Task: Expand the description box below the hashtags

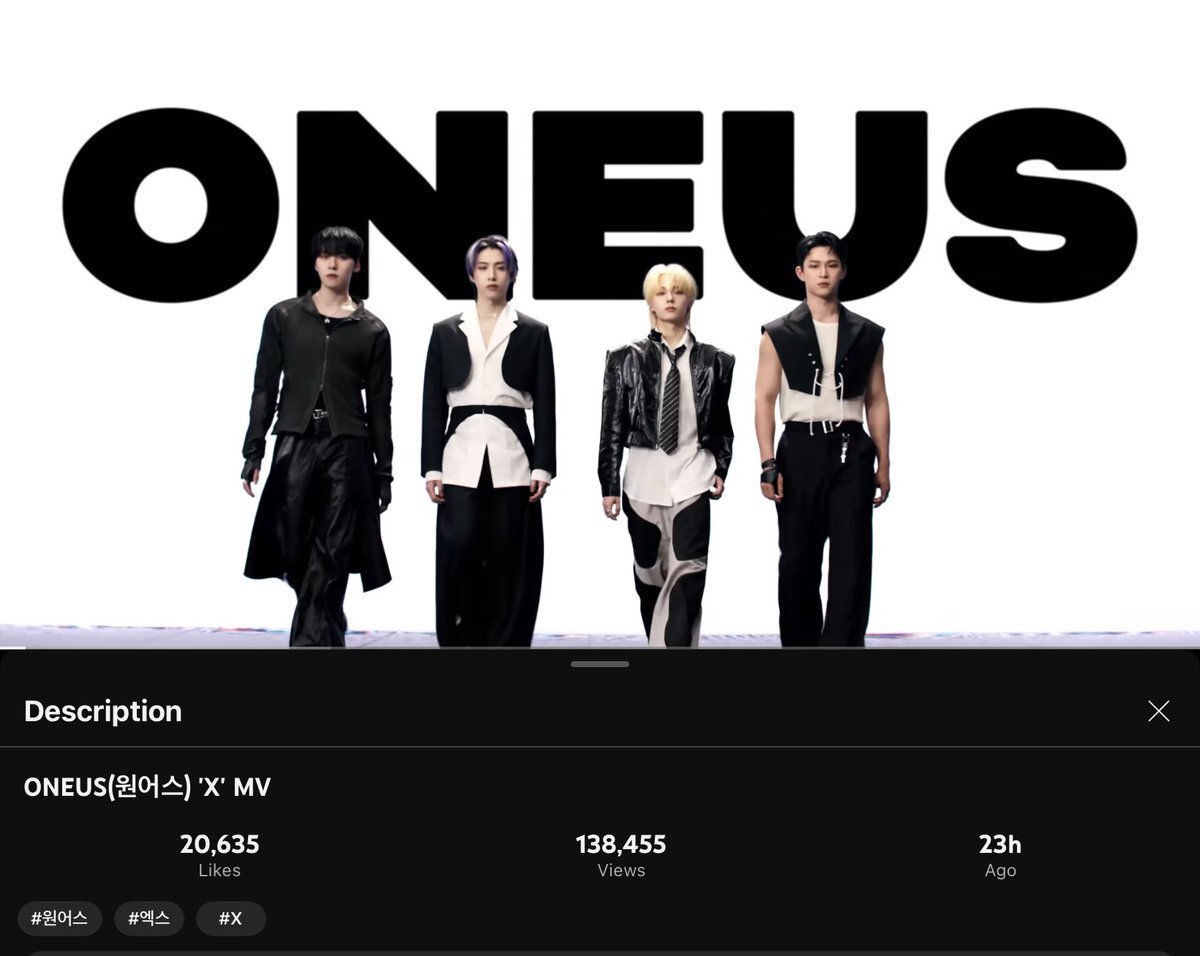Action: pos(600,952)
